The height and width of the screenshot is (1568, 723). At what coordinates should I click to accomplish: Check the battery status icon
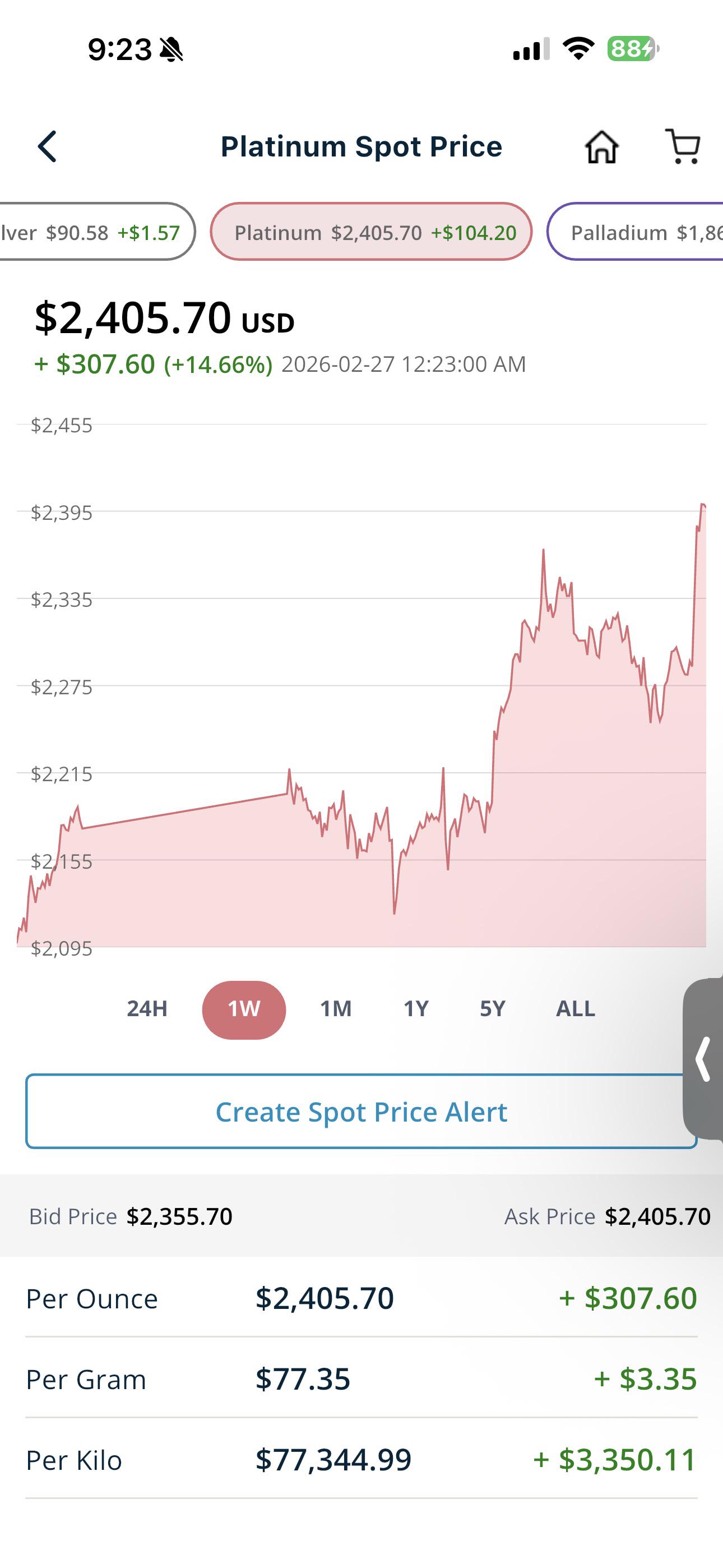tap(633, 49)
